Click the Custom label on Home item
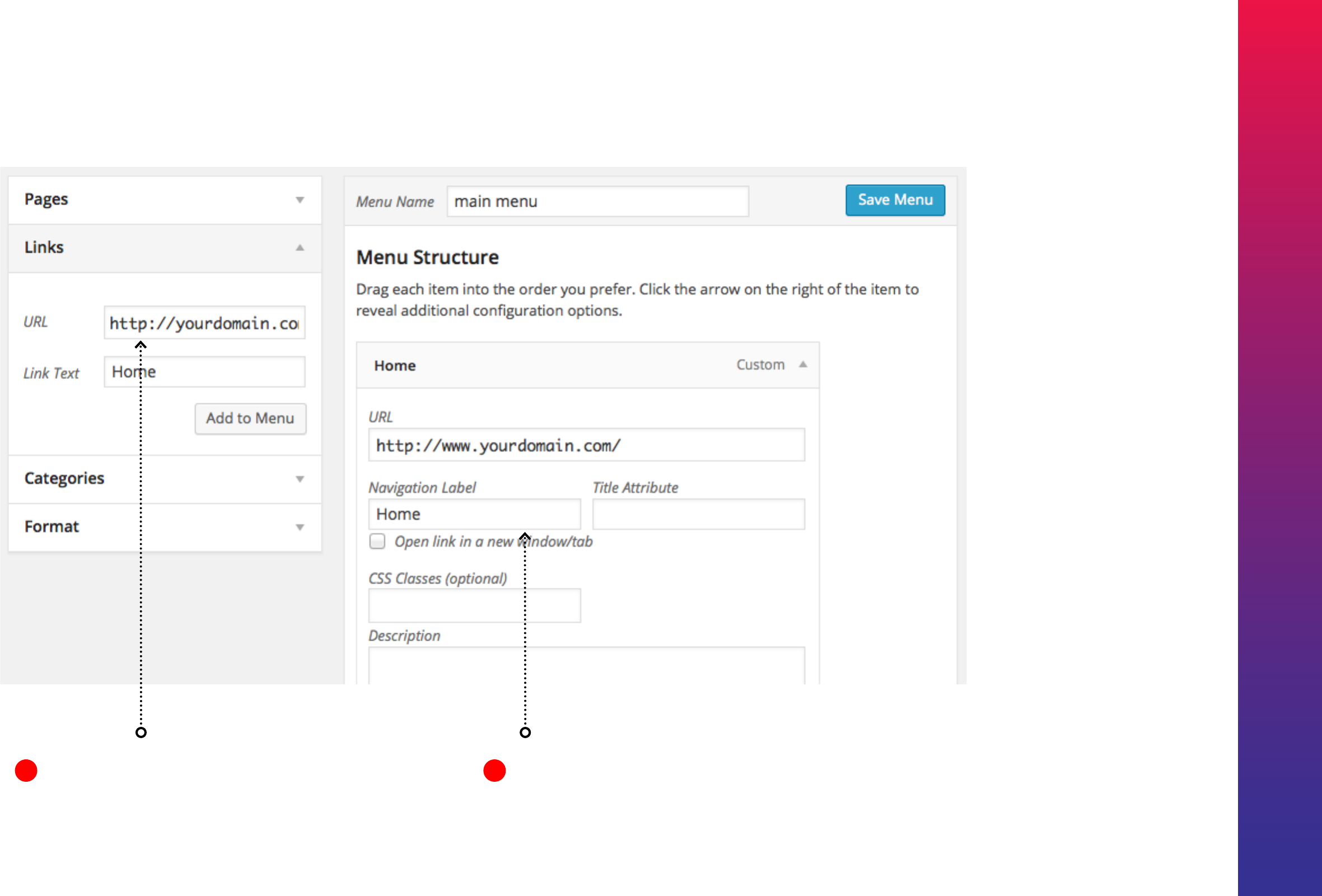1322x896 pixels. pos(760,365)
